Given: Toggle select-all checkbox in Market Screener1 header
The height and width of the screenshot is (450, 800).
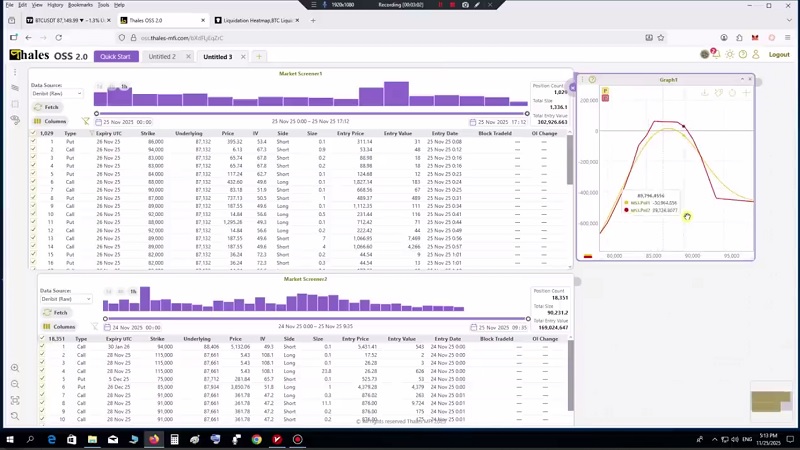Looking at the screenshot, I should click(33, 133).
